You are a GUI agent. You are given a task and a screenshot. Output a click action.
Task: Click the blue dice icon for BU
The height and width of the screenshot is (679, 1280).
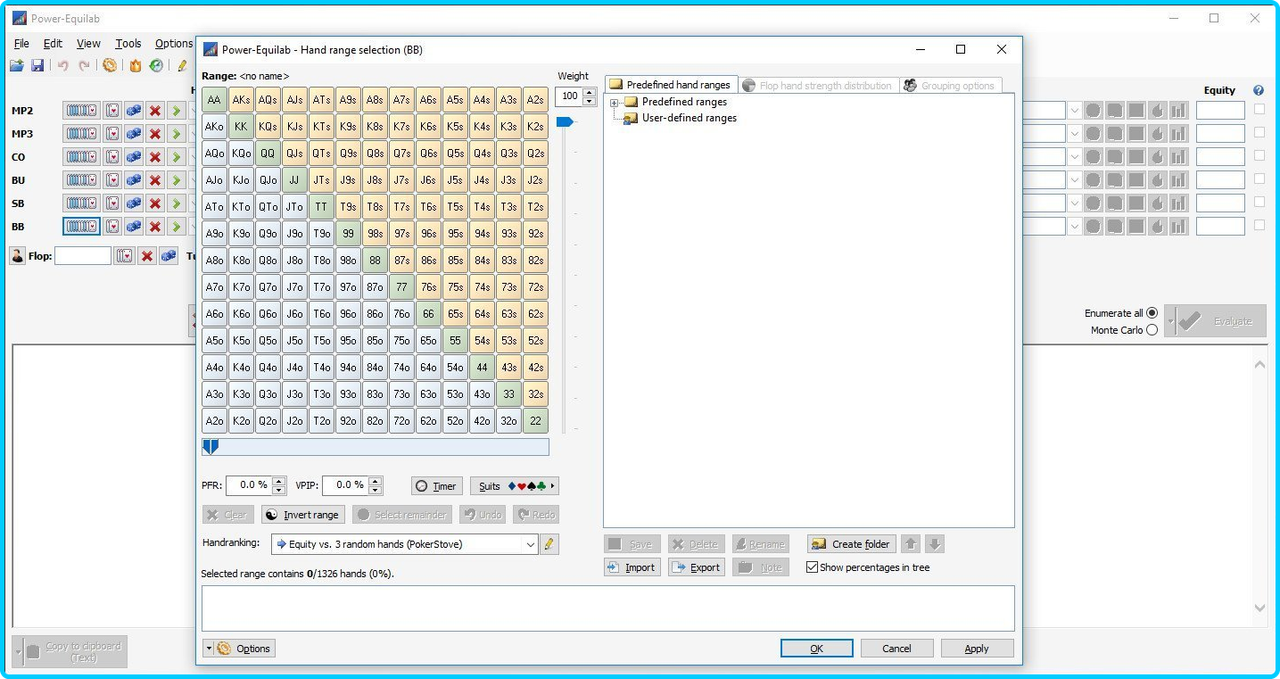[134, 180]
